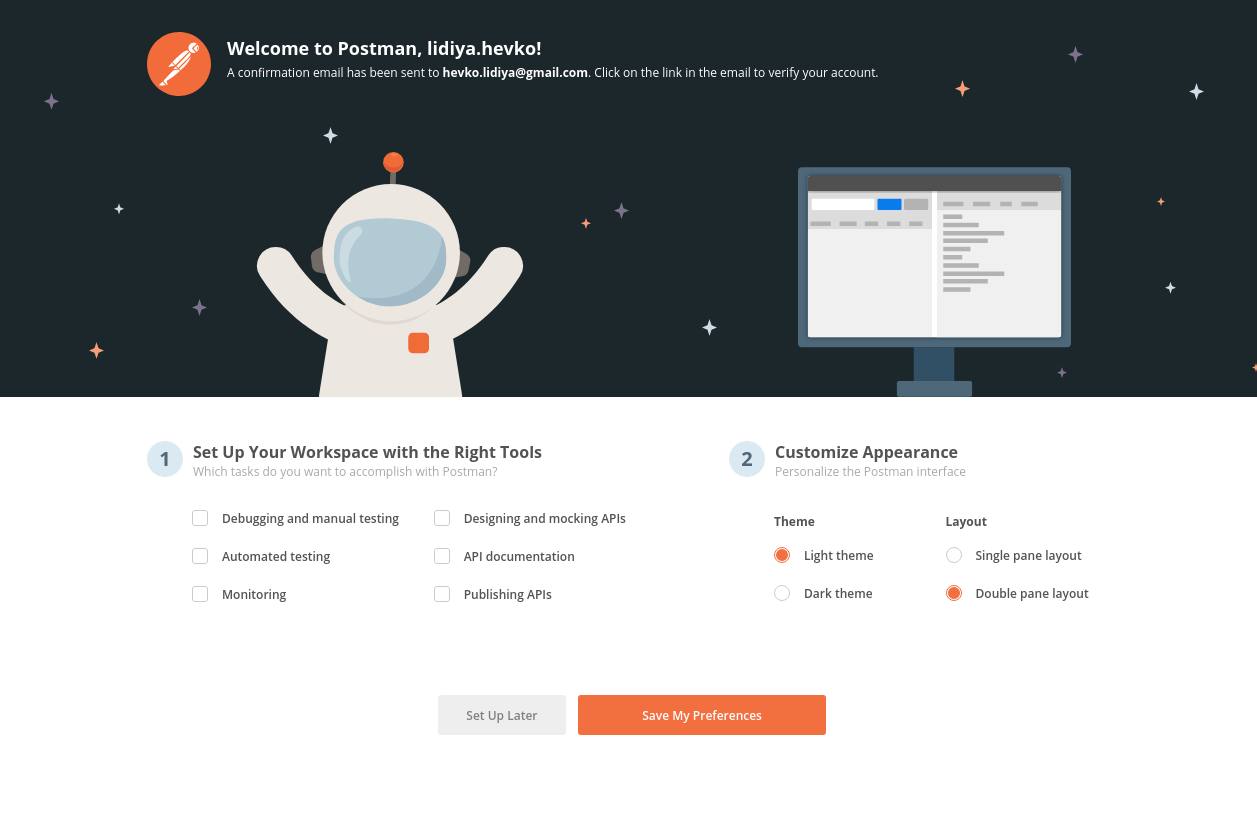This screenshot has width=1257, height=823.
Task: Click Set Up Your Workspace heading
Action: (x=367, y=452)
